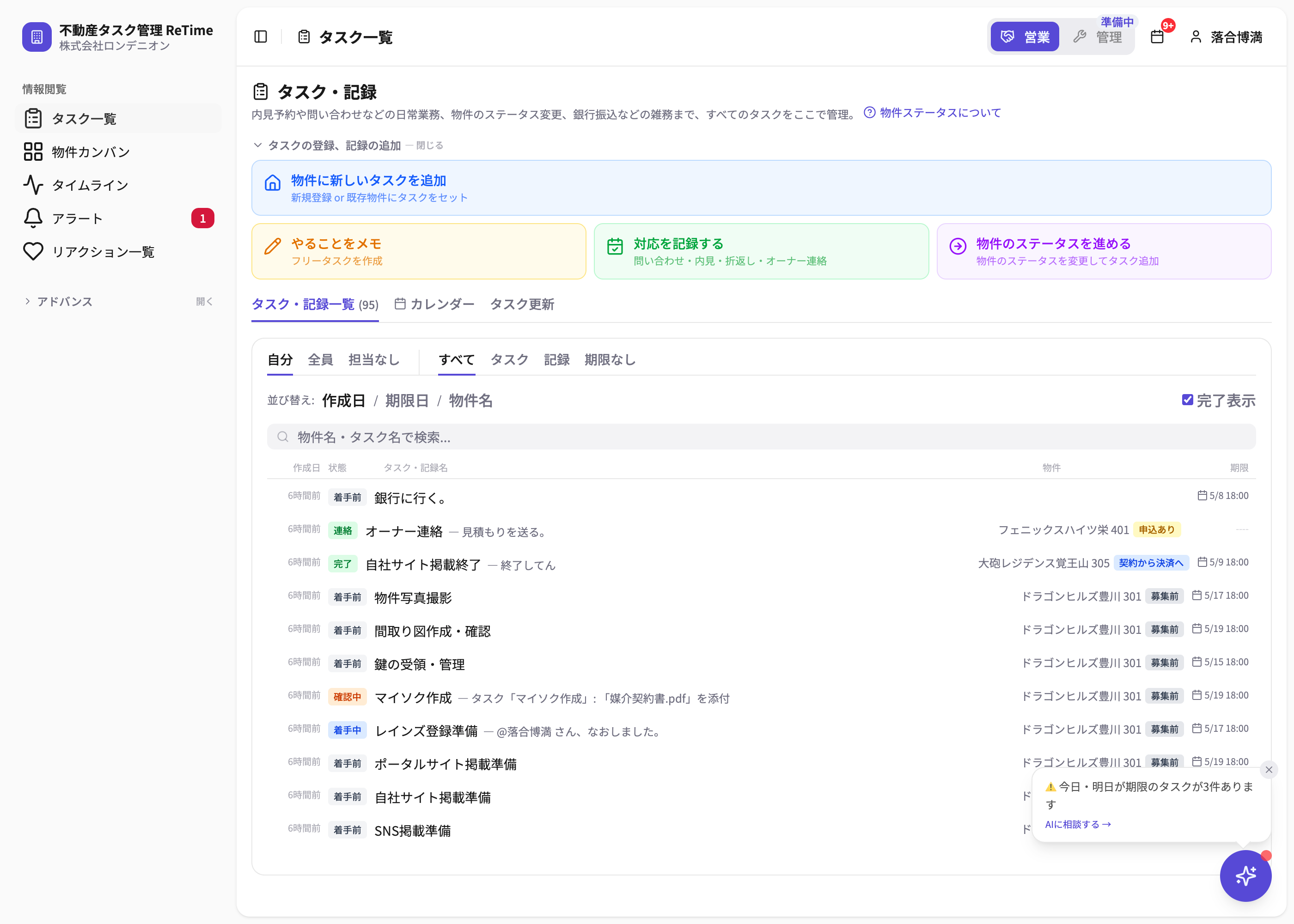Click AIに相談する link in popup
This screenshot has width=1294, height=924.
click(x=1078, y=824)
